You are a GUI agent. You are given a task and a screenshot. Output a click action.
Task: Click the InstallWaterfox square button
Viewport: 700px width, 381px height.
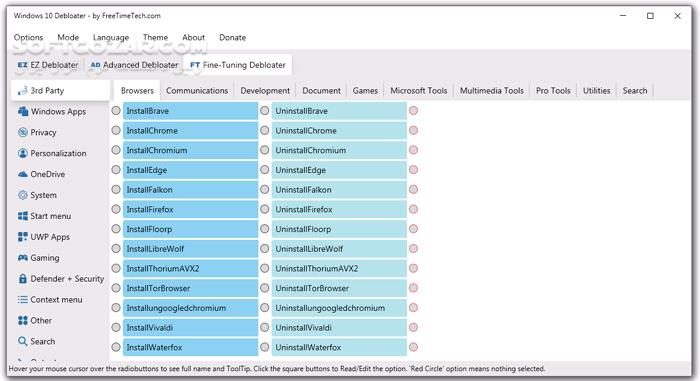click(191, 347)
